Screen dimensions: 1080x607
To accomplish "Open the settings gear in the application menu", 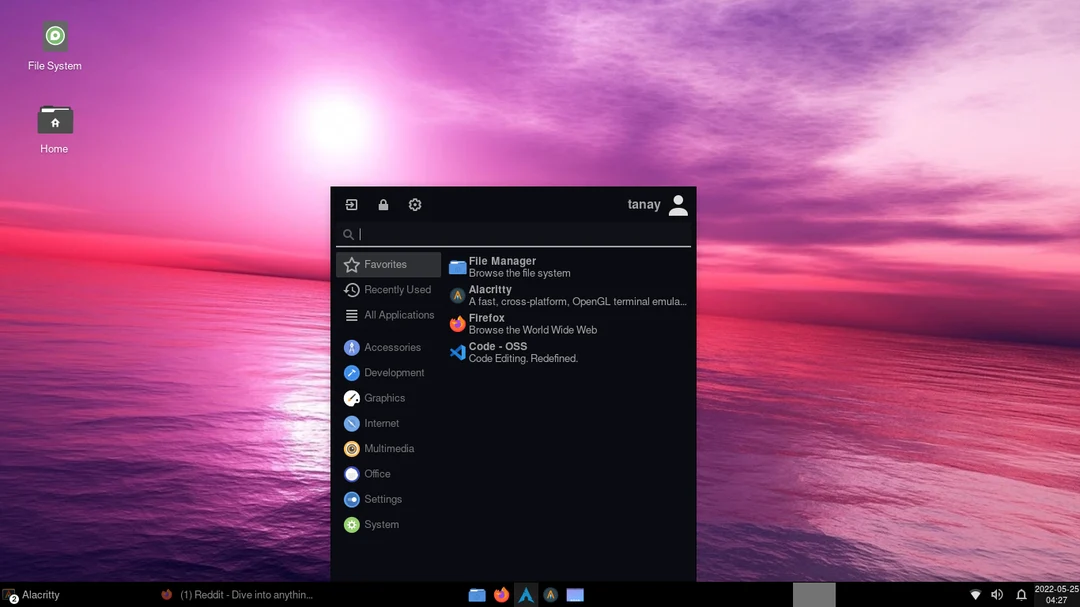I will [x=415, y=204].
